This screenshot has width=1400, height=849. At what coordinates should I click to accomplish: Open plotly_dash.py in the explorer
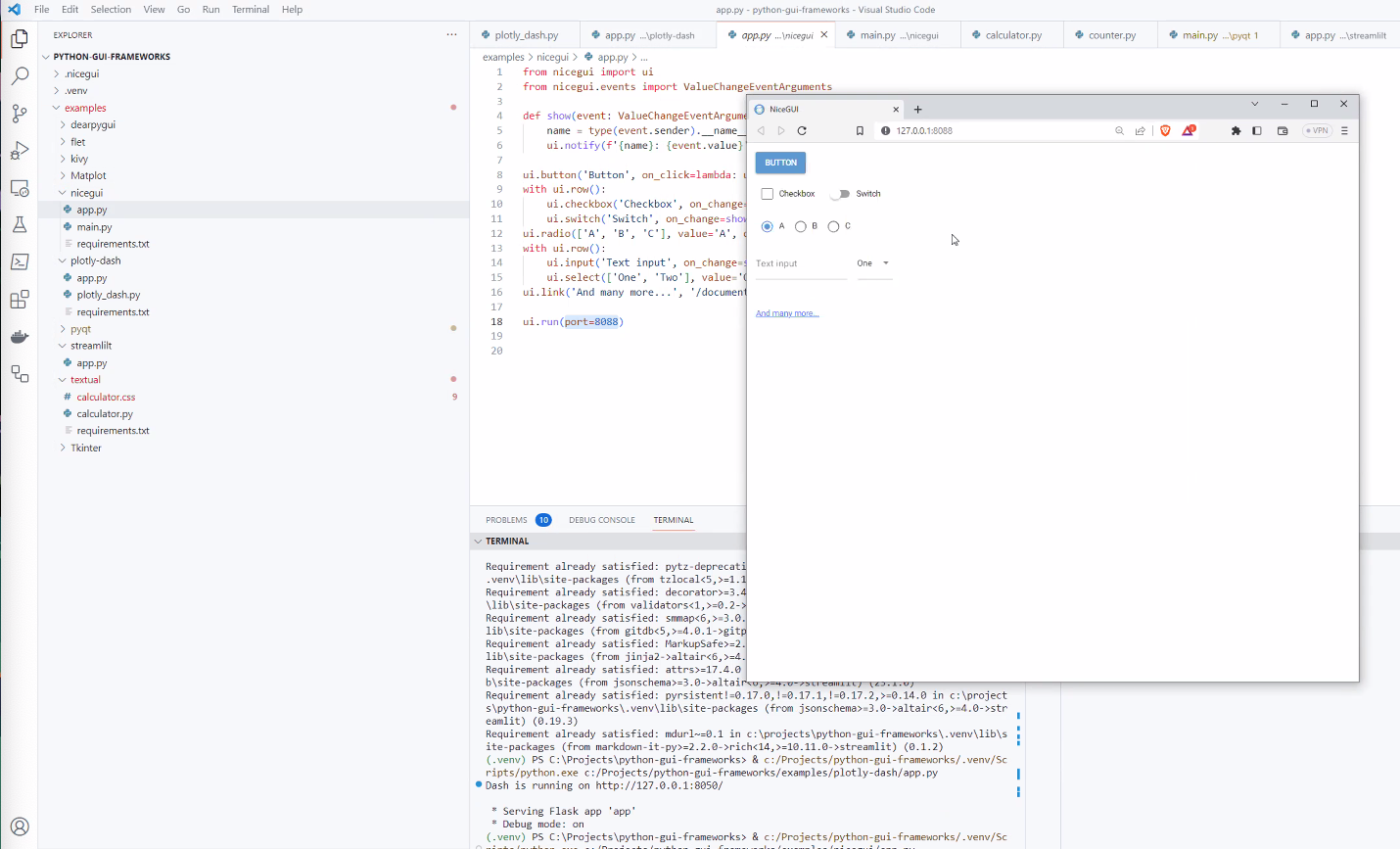tap(109, 295)
